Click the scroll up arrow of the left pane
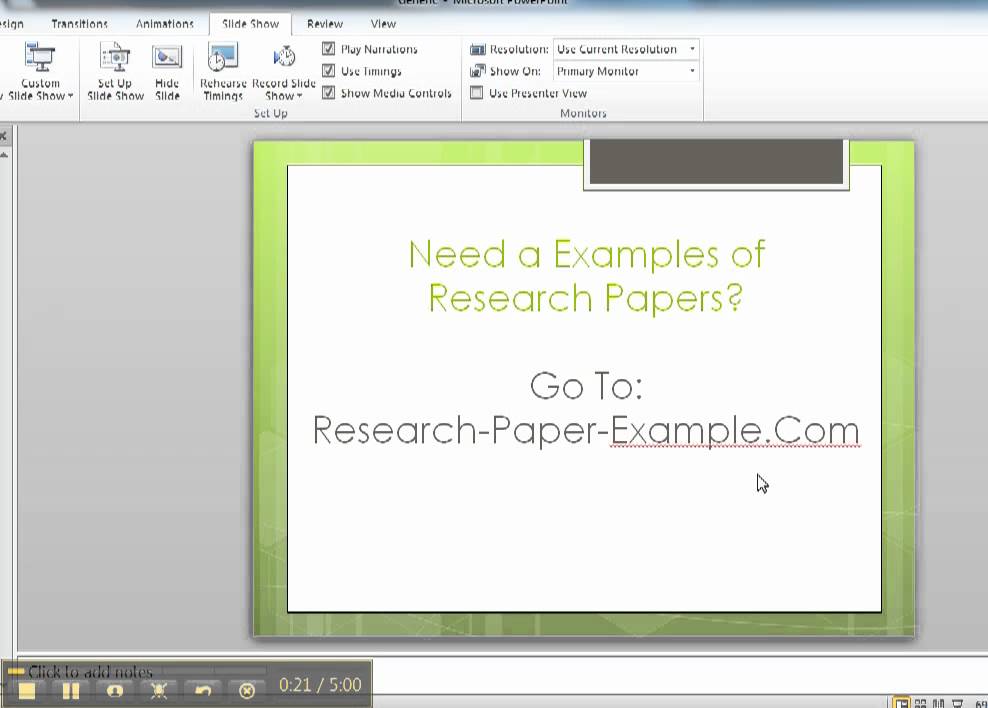This screenshot has width=988, height=708. (x=4, y=155)
